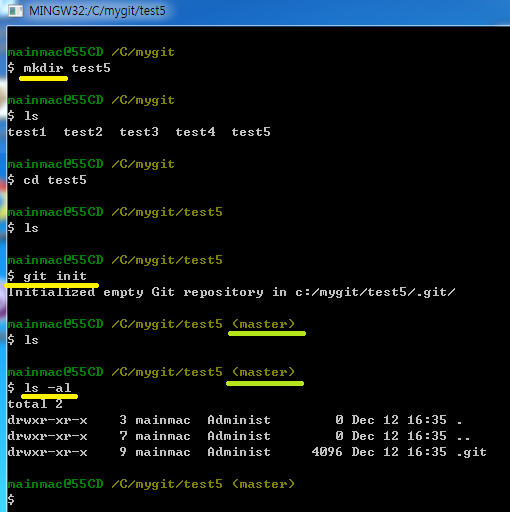
Task: Click the '.git' directory listing entry
Action: 247,452
